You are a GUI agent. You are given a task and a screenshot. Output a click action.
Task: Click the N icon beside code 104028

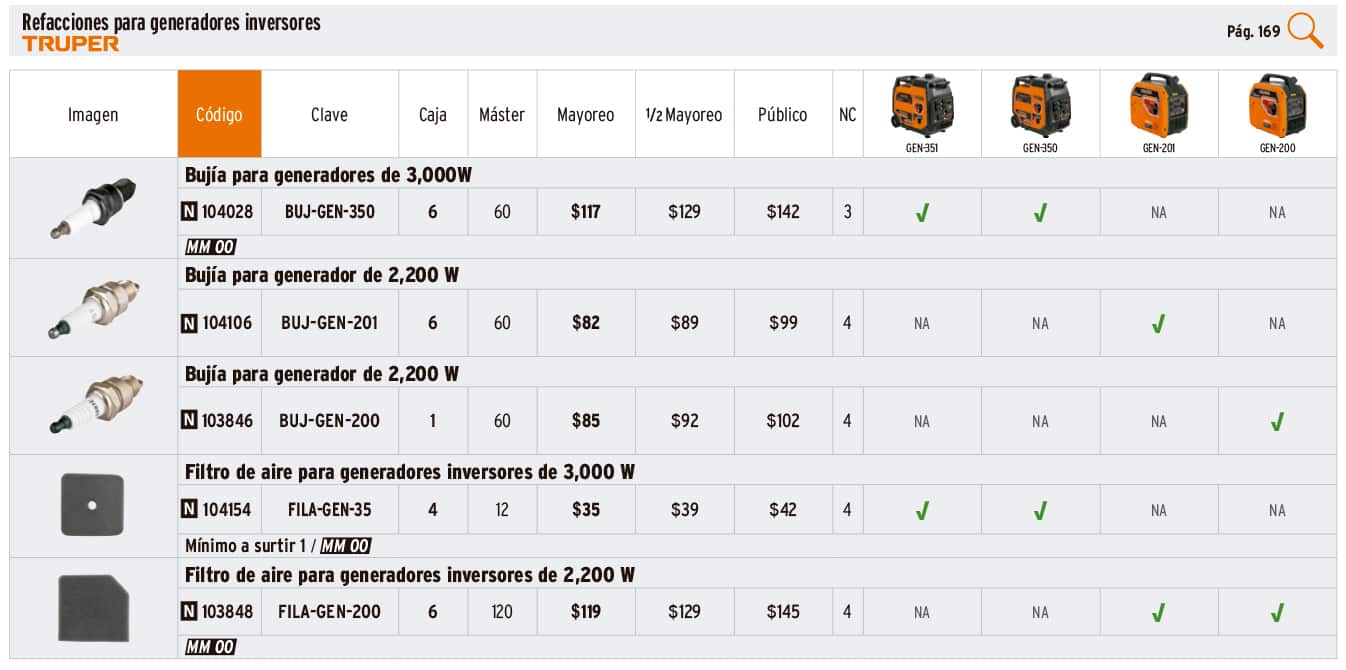189,212
